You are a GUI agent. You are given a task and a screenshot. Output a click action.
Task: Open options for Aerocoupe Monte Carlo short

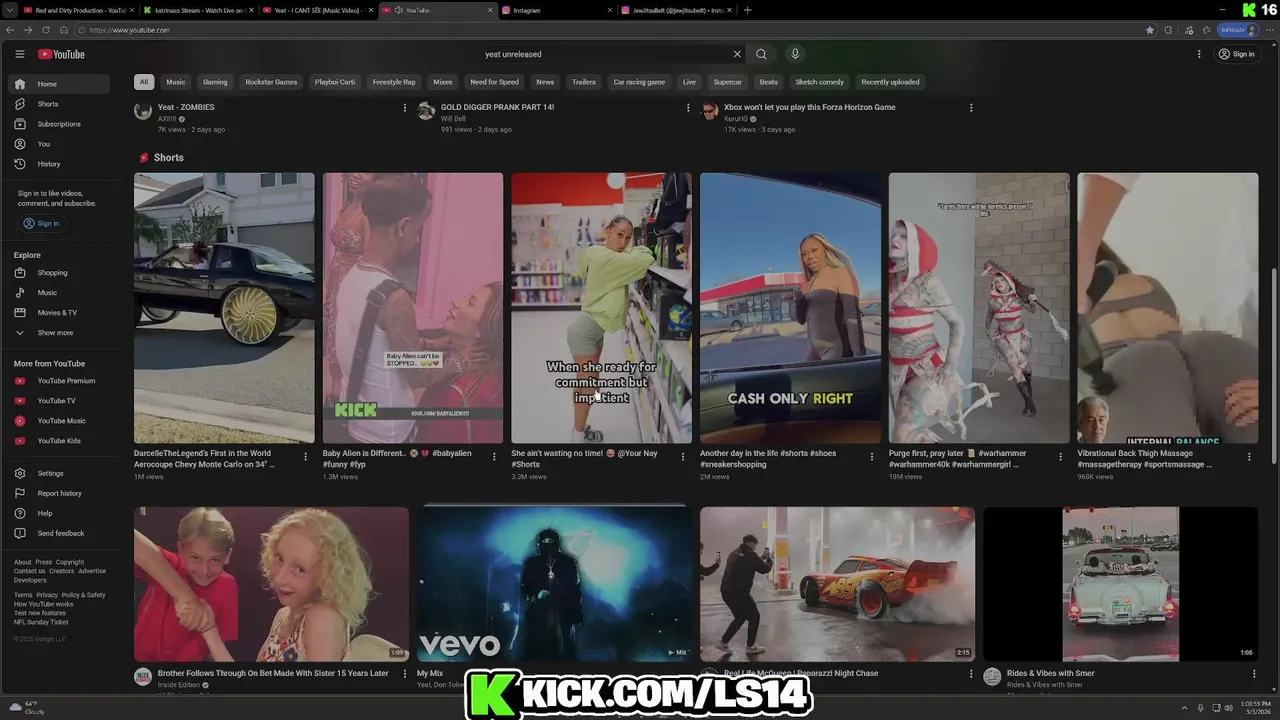click(x=306, y=456)
